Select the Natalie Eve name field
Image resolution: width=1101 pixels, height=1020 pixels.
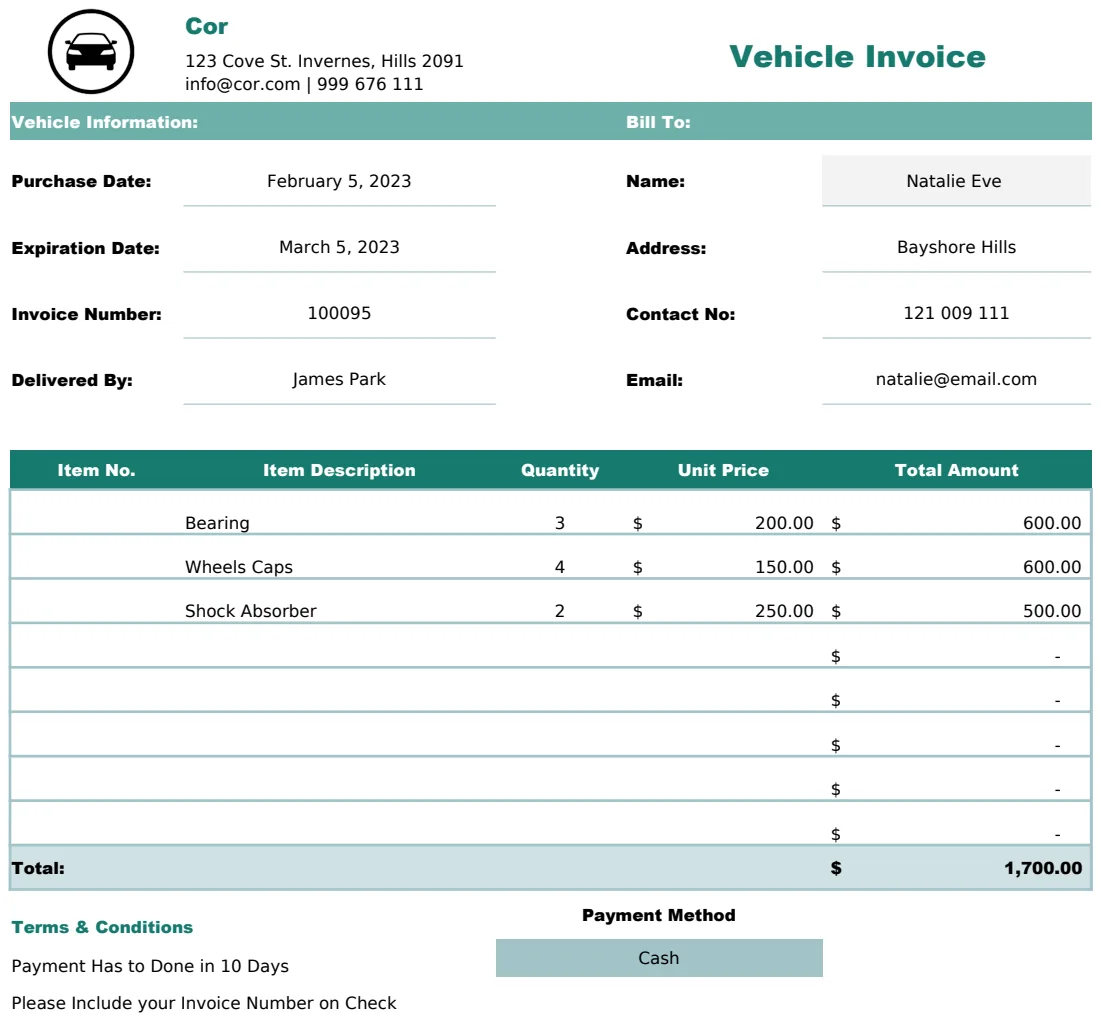(x=956, y=181)
